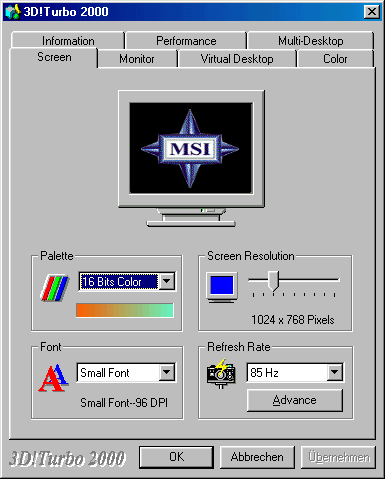This screenshot has width=385, height=479.
Task: Expand the 16 Bits Color palette dropdown arrow
Action: (x=167, y=282)
